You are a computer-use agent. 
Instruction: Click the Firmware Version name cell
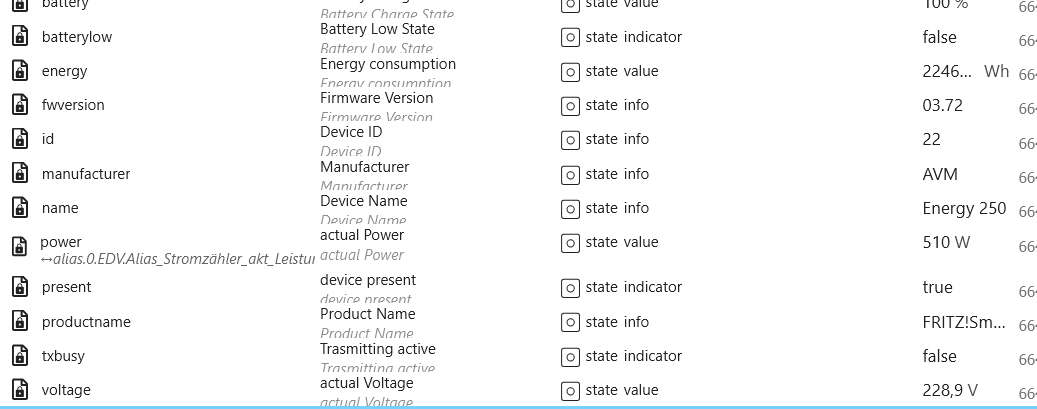click(376, 98)
